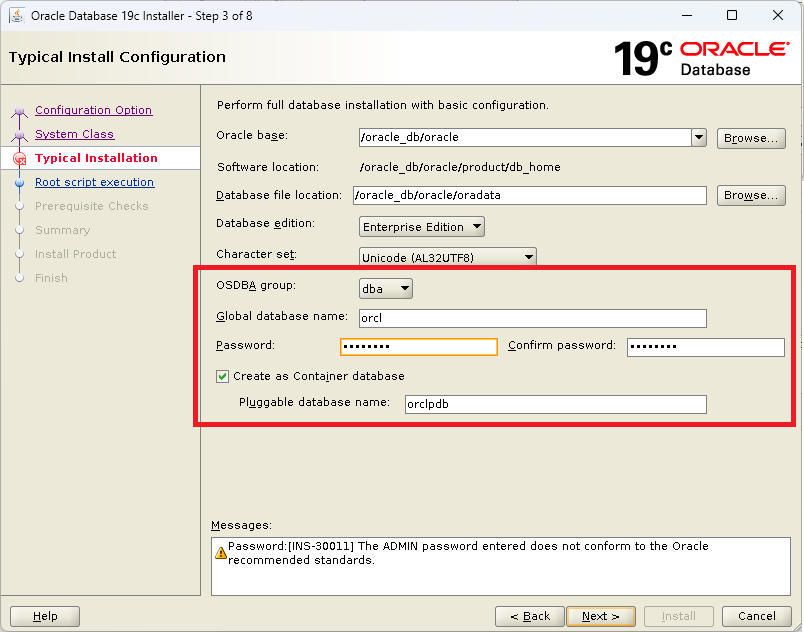Click the Password field

coord(418,347)
